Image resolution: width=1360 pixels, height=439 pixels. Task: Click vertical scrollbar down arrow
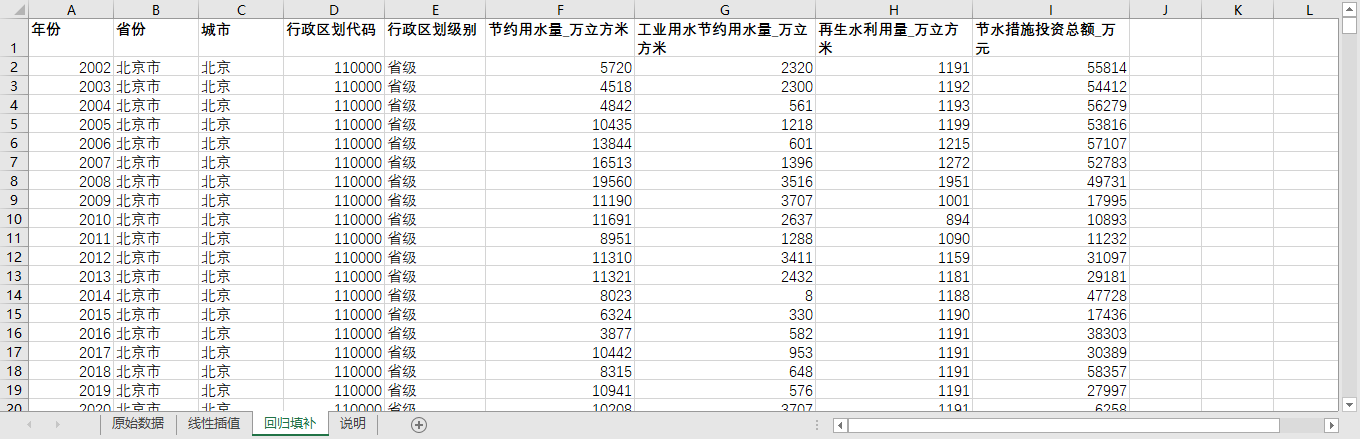pyautogui.click(x=1349, y=403)
